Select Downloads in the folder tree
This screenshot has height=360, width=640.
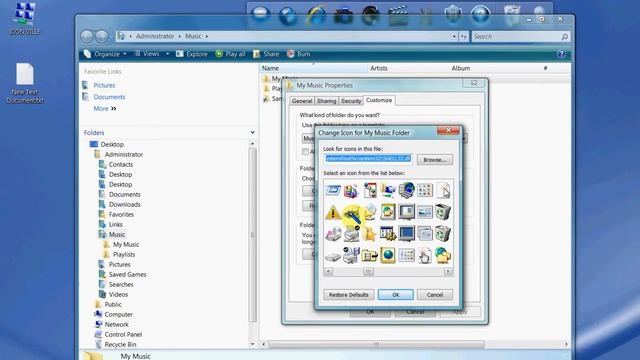tap(124, 204)
